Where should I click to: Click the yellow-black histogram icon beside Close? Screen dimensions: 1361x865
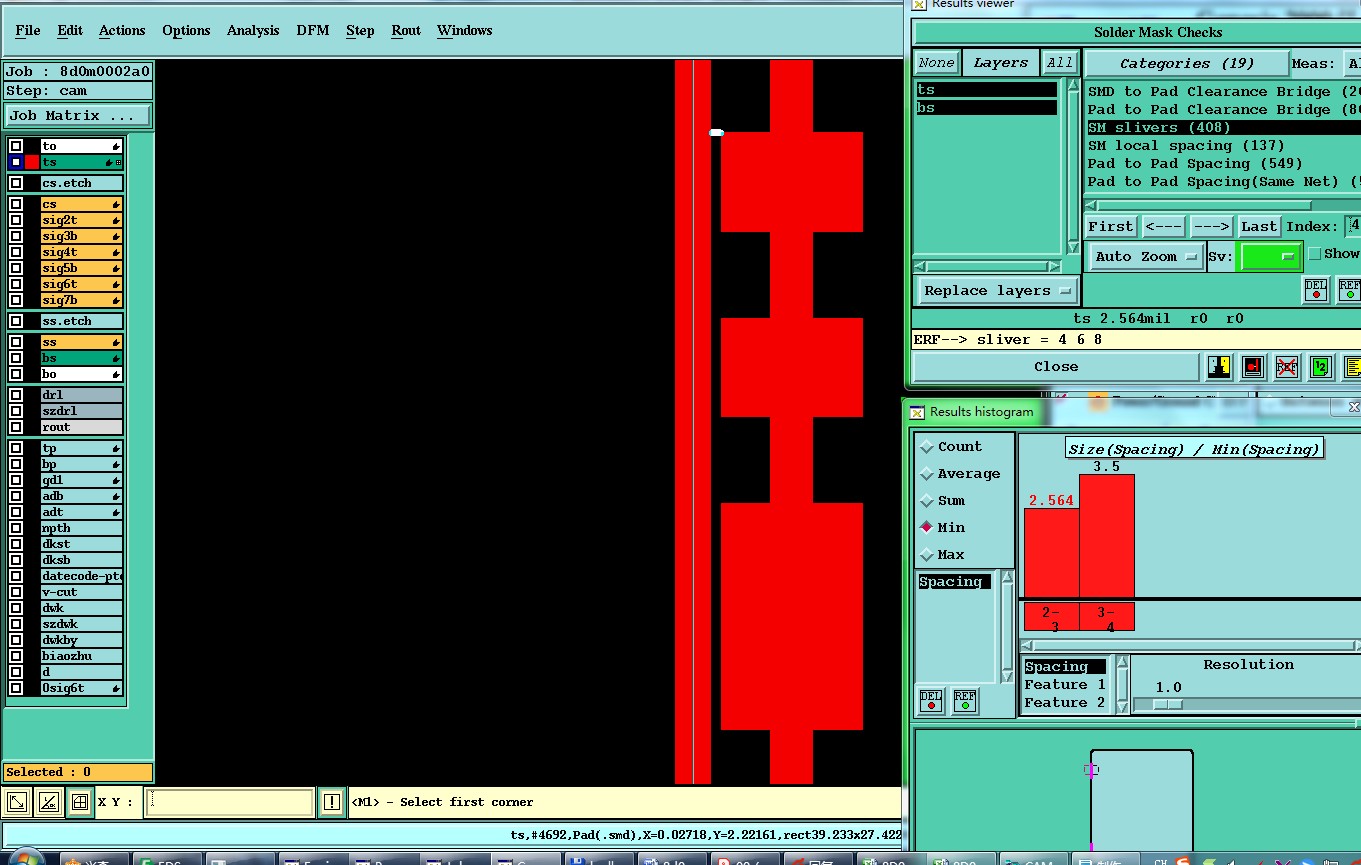[x=1218, y=367]
